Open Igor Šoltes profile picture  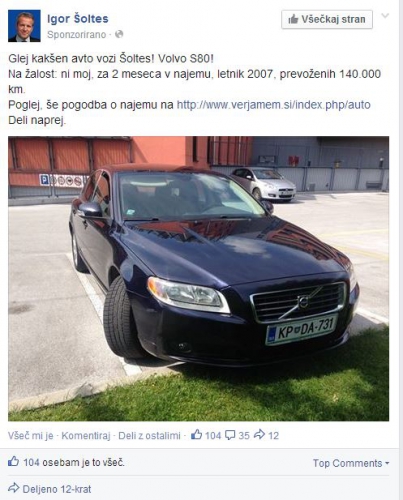click(x=24, y=26)
